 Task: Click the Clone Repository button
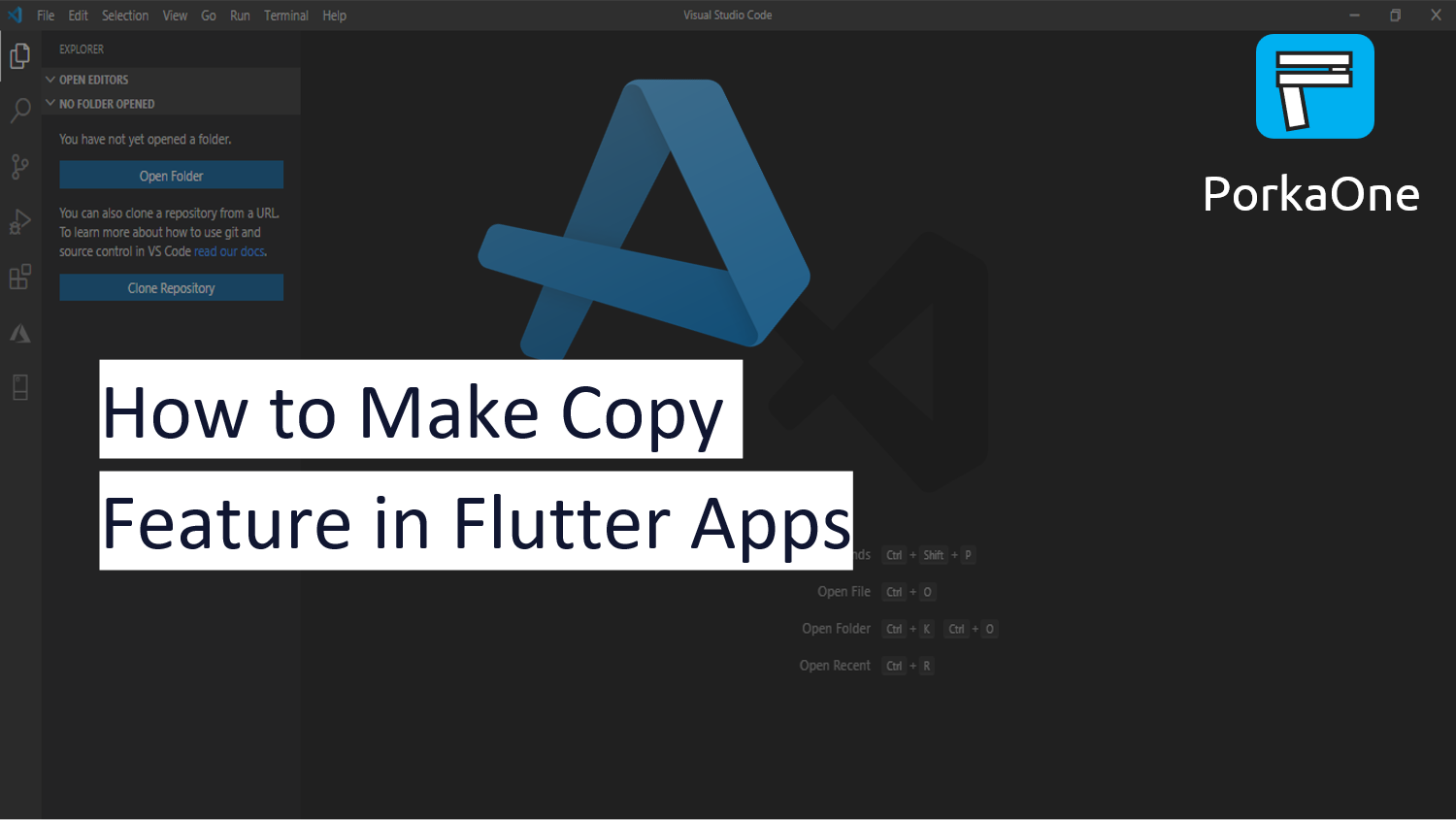pos(172,287)
